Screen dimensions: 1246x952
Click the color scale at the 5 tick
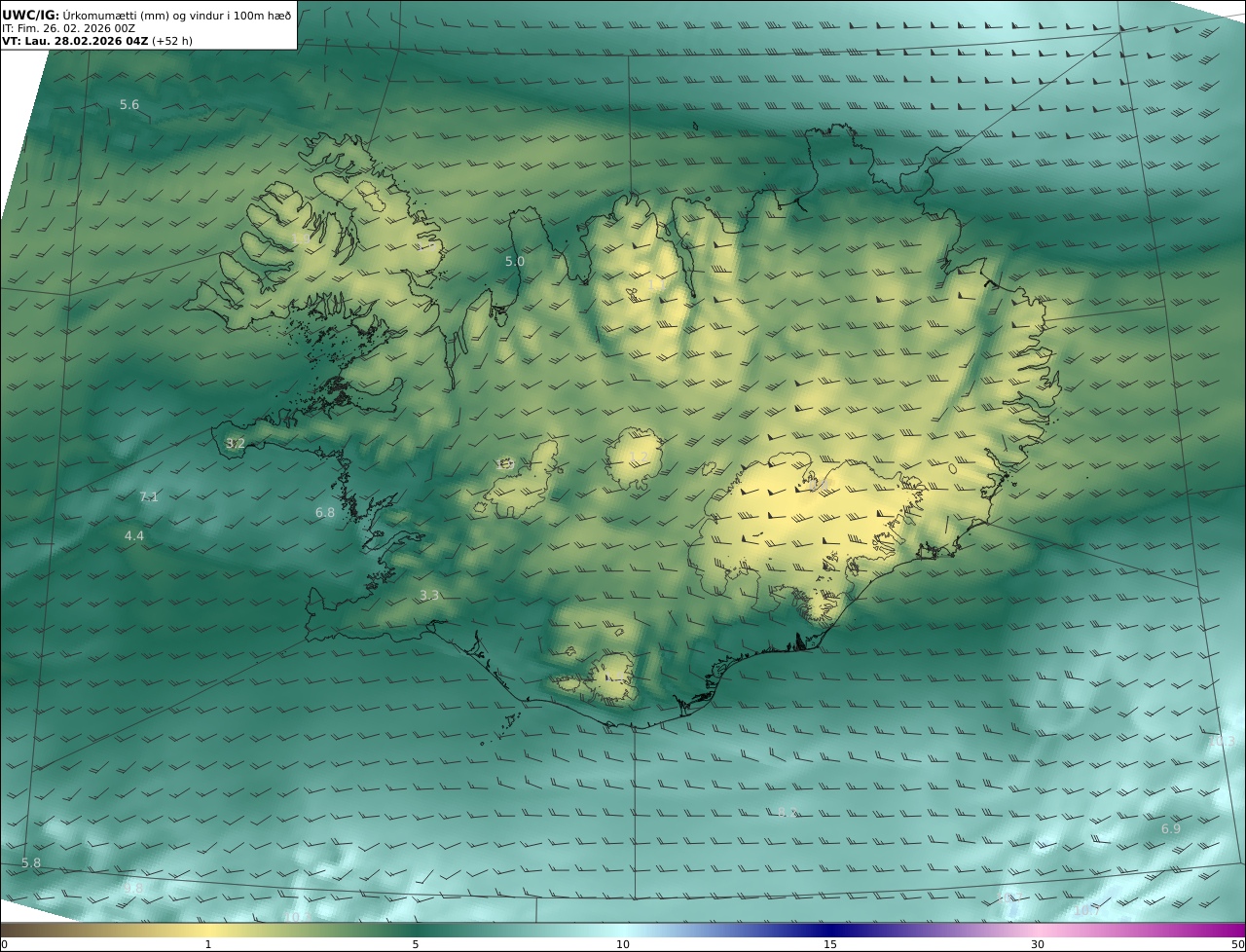coord(416,931)
